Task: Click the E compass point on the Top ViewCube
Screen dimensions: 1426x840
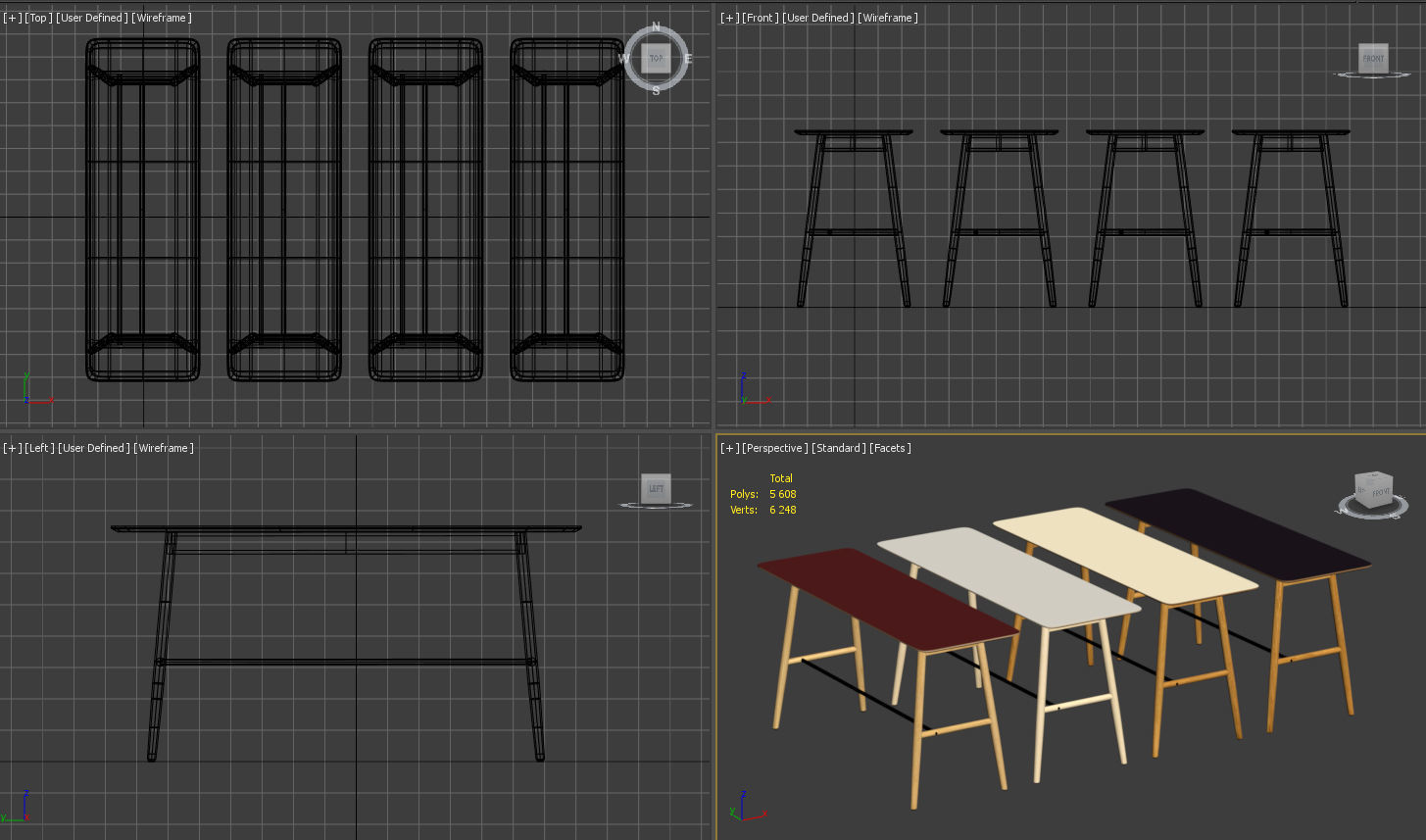Action: click(688, 59)
